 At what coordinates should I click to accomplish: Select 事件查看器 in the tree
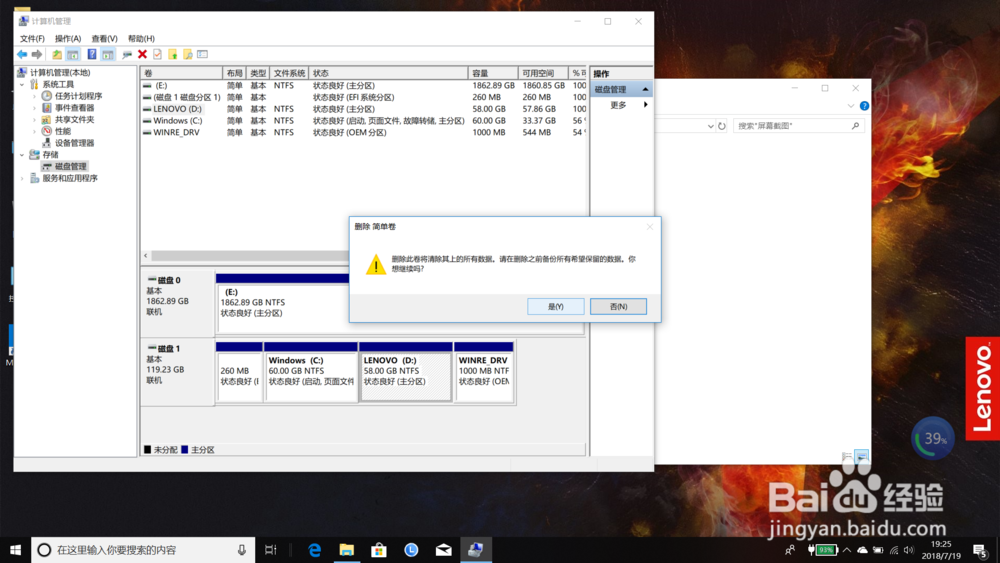[74, 108]
